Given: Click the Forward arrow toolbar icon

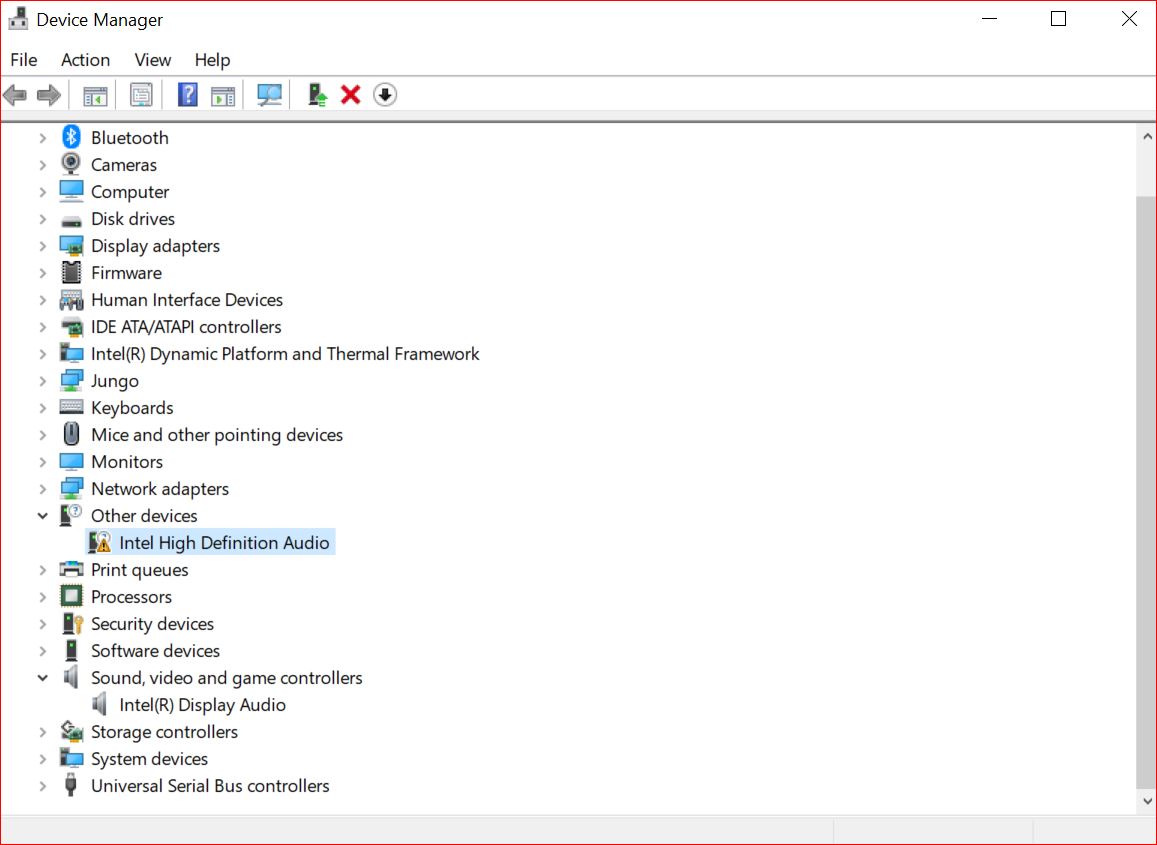Looking at the screenshot, I should tap(49, 94).
